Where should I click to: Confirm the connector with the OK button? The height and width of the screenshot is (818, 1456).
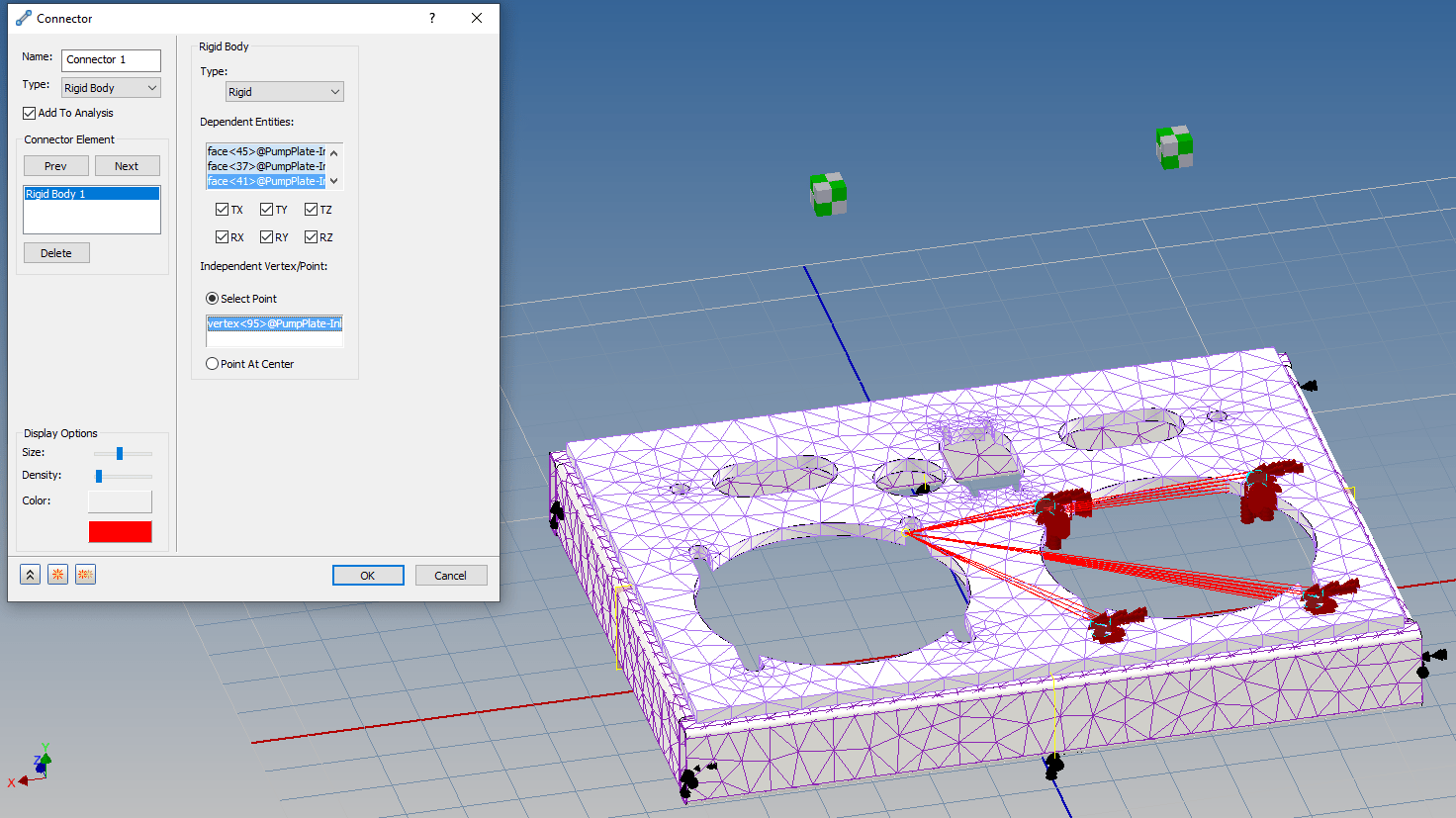[368, 575]
